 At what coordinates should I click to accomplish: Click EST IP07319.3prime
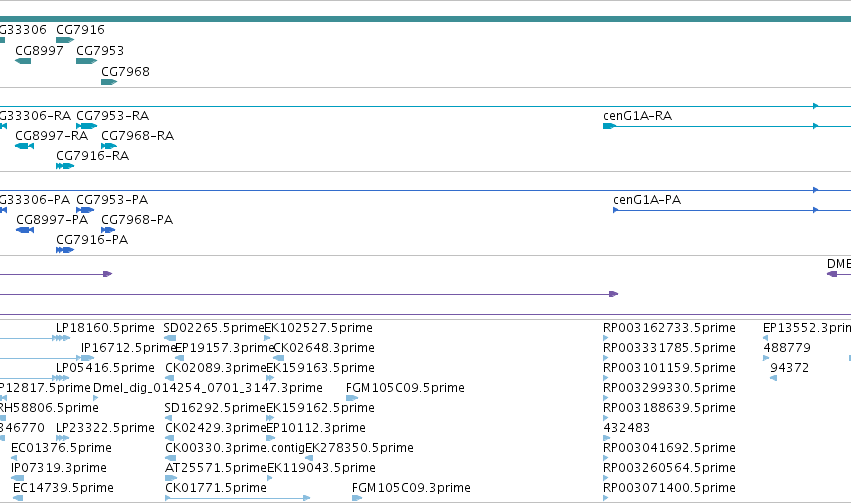tap(59, 468)
